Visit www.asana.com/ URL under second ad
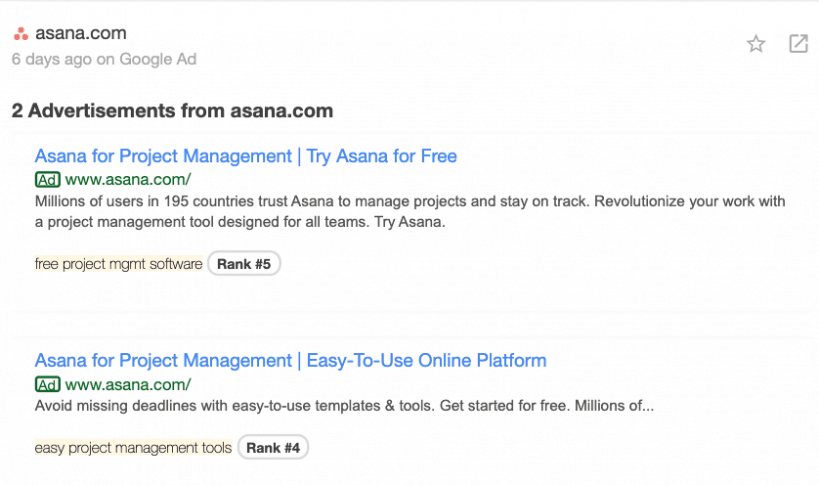The width and height of the screenshot is (819, 485). [128, 385]
